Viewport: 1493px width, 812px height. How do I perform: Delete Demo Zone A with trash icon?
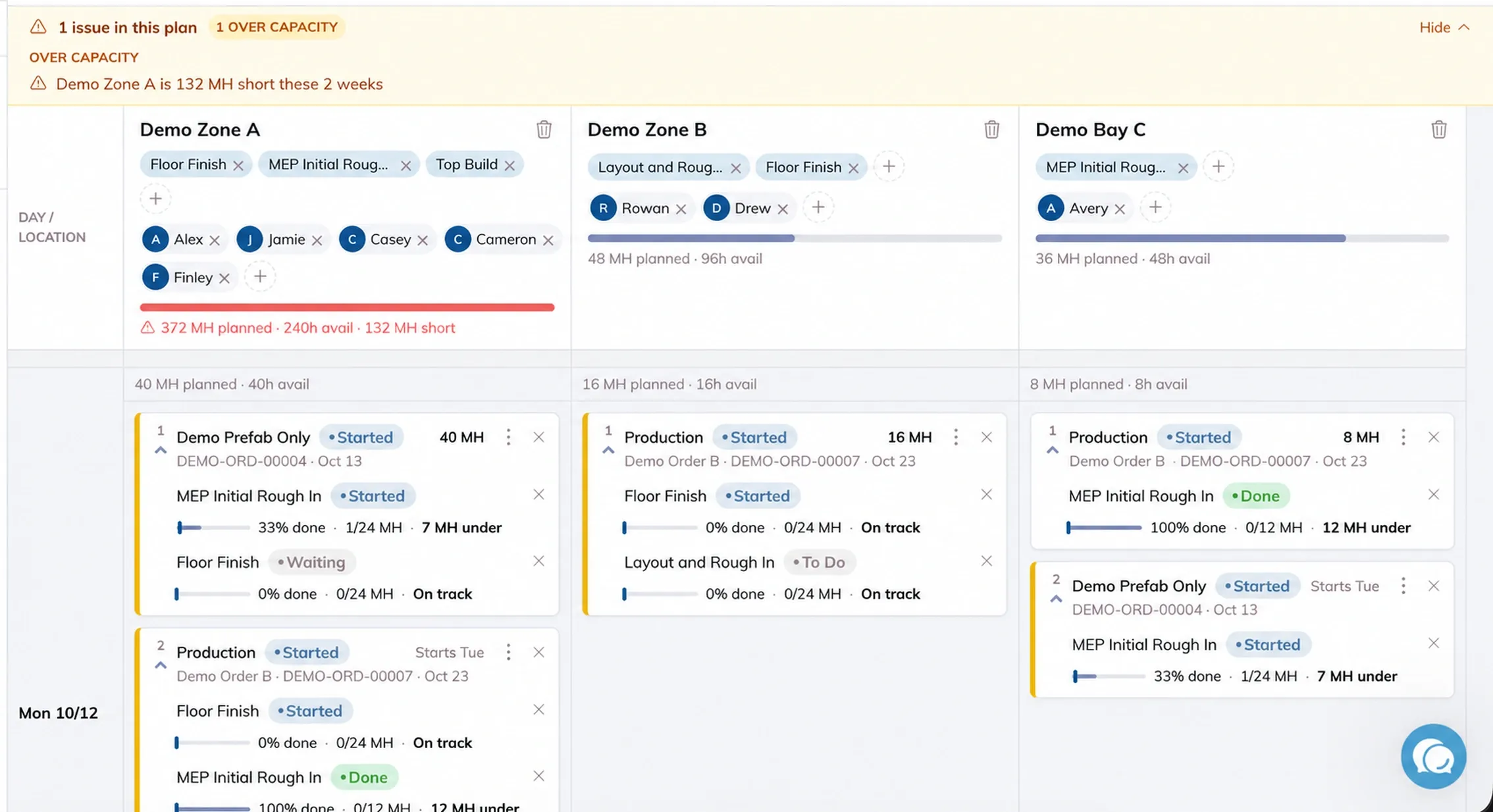[544, 130]
